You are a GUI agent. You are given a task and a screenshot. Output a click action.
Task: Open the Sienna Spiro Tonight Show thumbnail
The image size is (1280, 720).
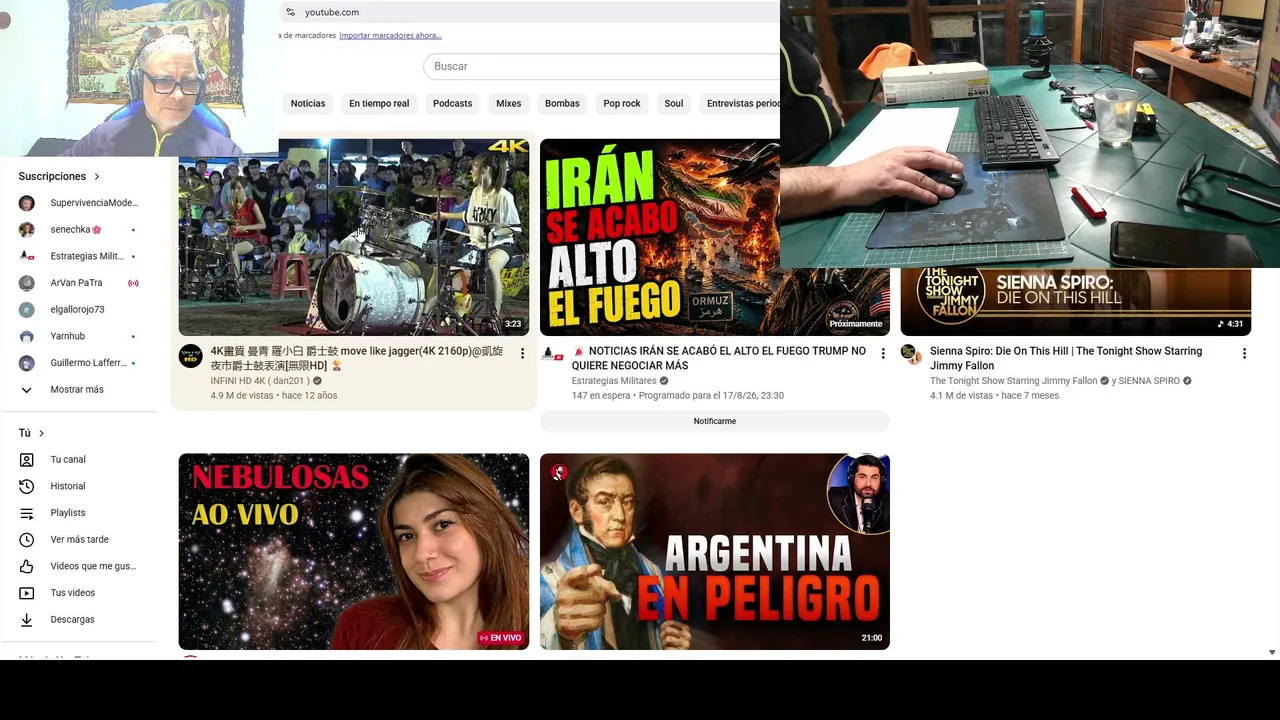tap(1076, 302)
